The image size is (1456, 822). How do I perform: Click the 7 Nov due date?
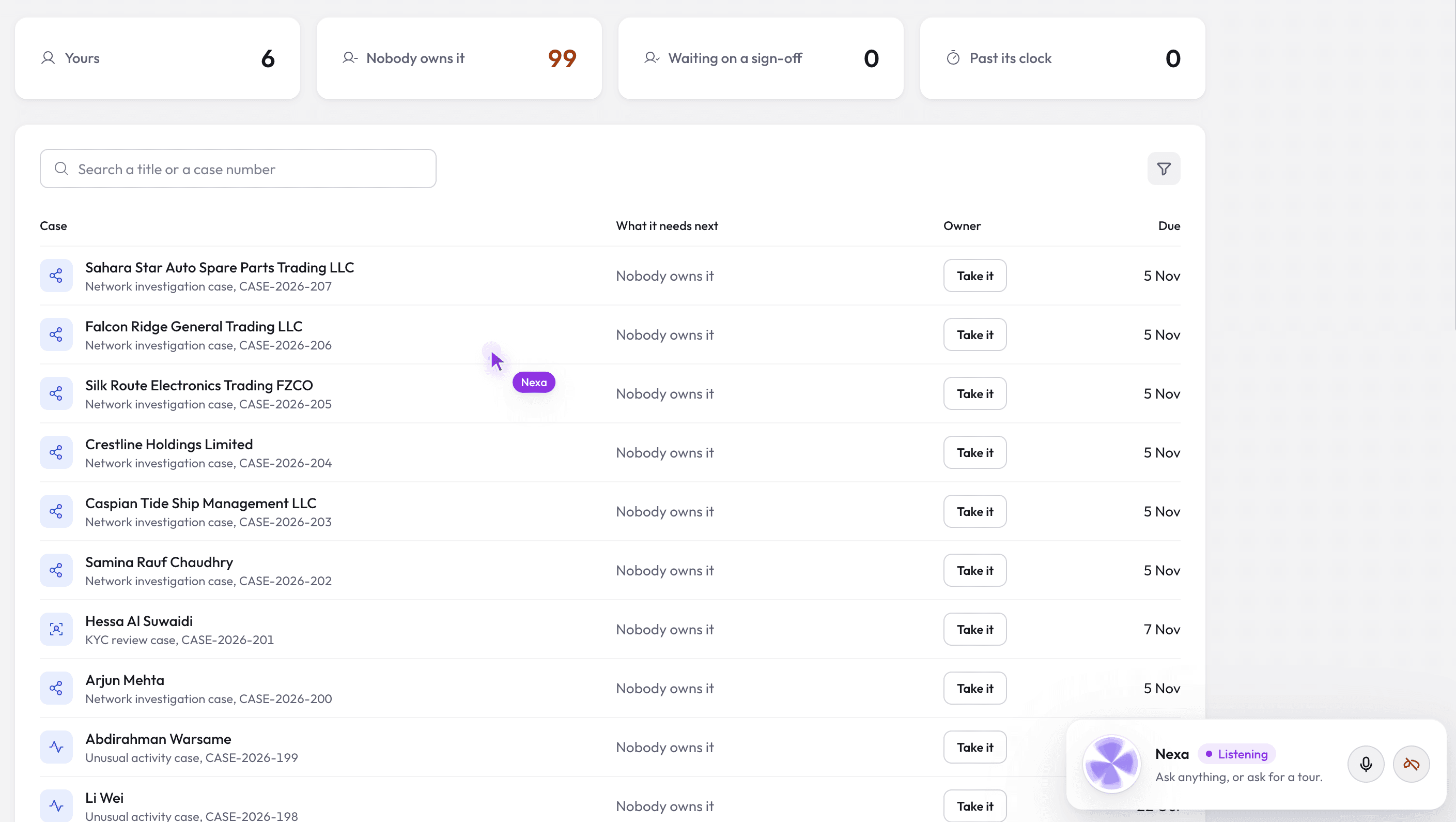(x=1161, y=629)
